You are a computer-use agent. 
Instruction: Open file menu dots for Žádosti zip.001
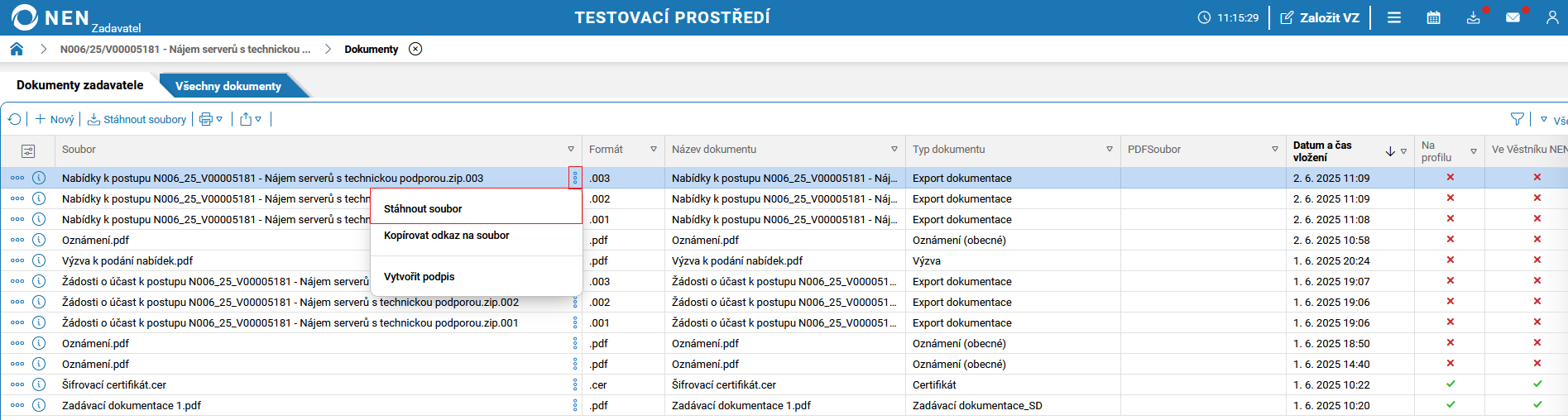(575, 322)
